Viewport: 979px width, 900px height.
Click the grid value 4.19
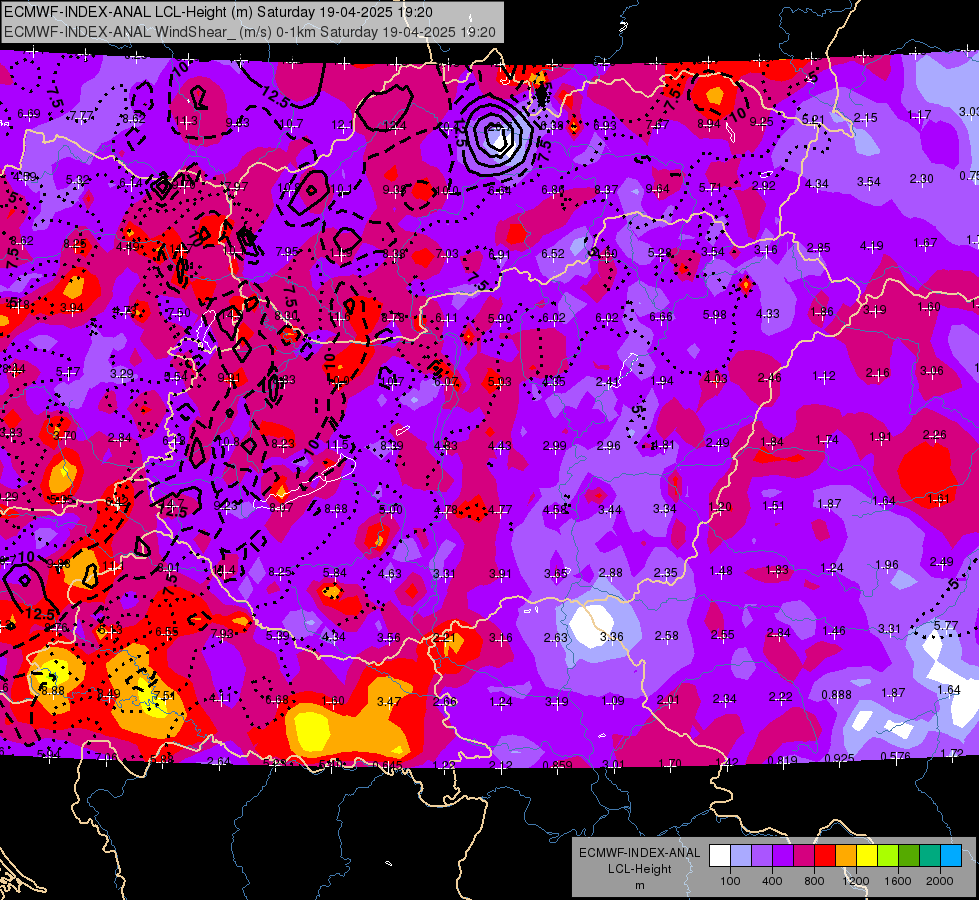[x=871, y=245]
